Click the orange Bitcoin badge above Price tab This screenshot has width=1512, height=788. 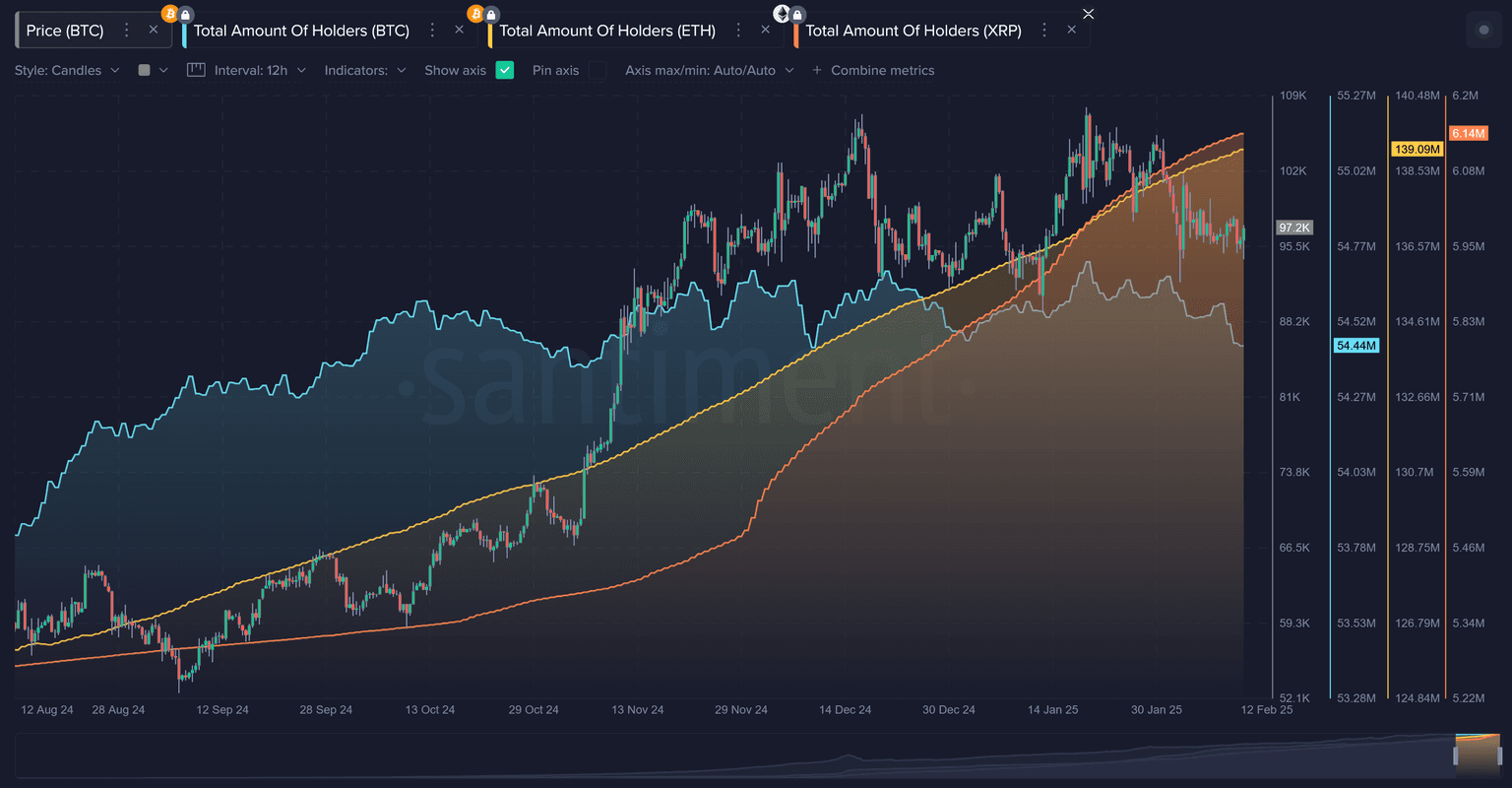tap(169, 14)
